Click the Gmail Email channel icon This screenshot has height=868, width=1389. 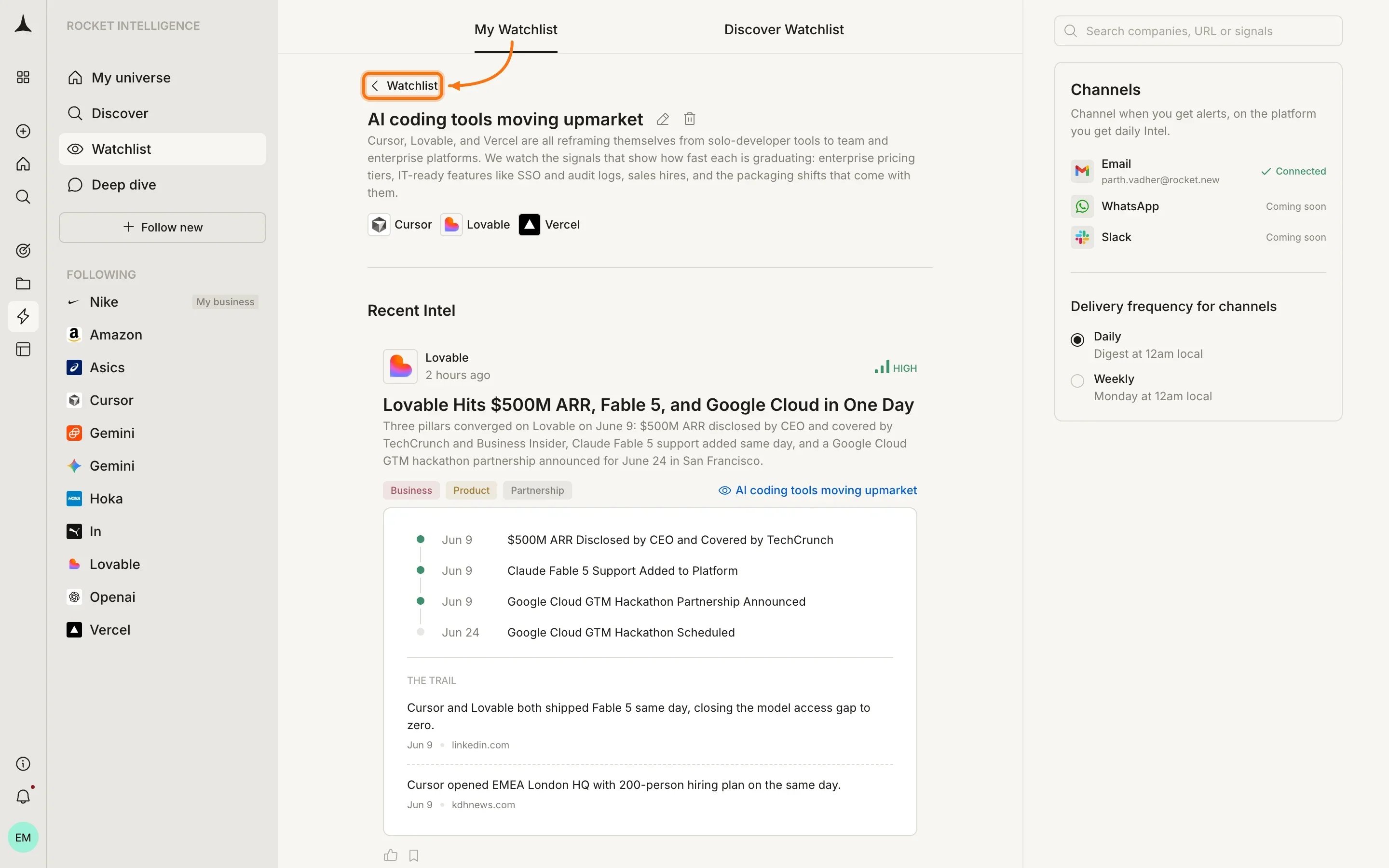[x=1081, y=171]
